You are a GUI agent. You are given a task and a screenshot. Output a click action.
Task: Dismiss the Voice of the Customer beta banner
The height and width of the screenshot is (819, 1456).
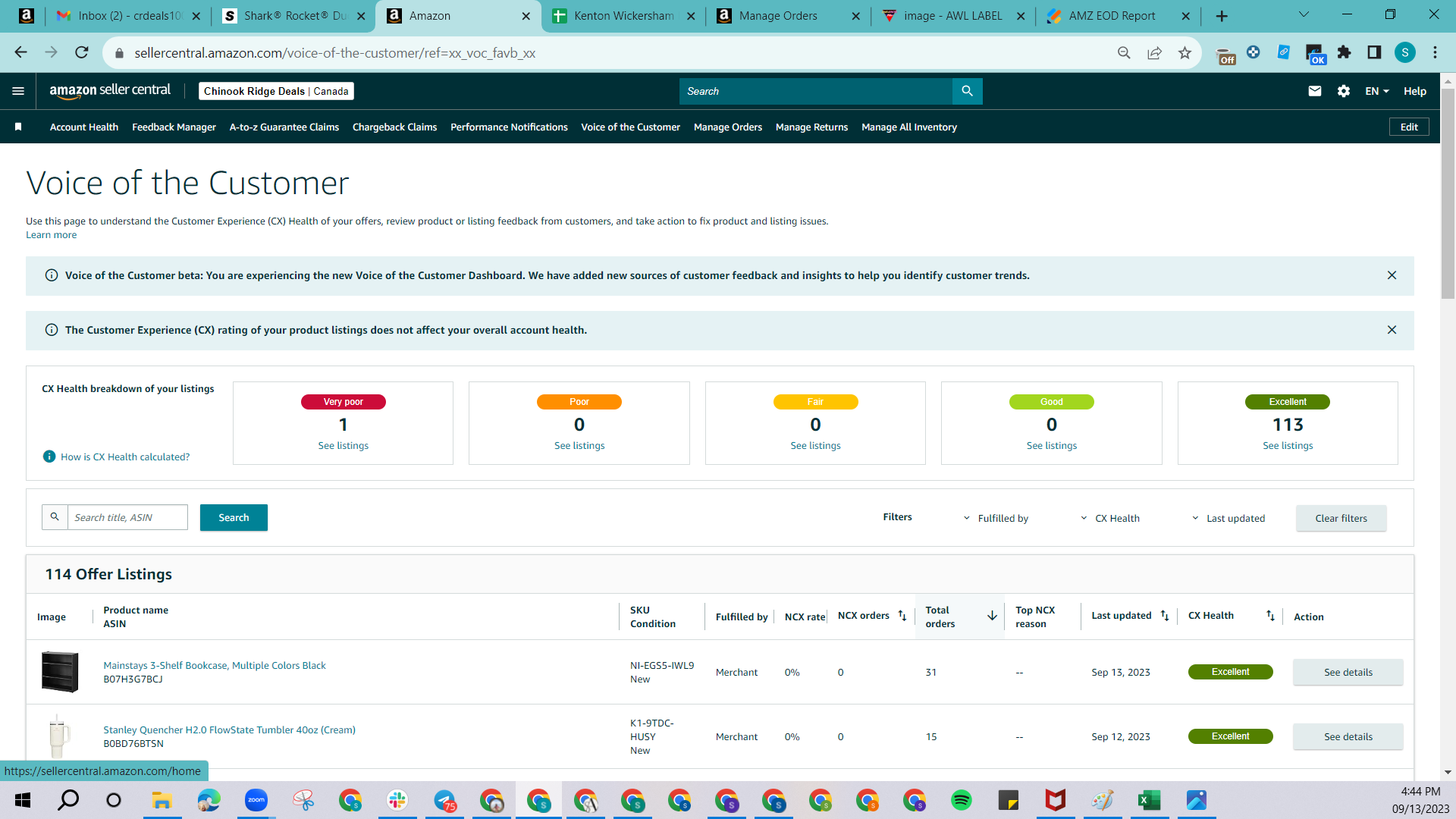point(1392,275)
